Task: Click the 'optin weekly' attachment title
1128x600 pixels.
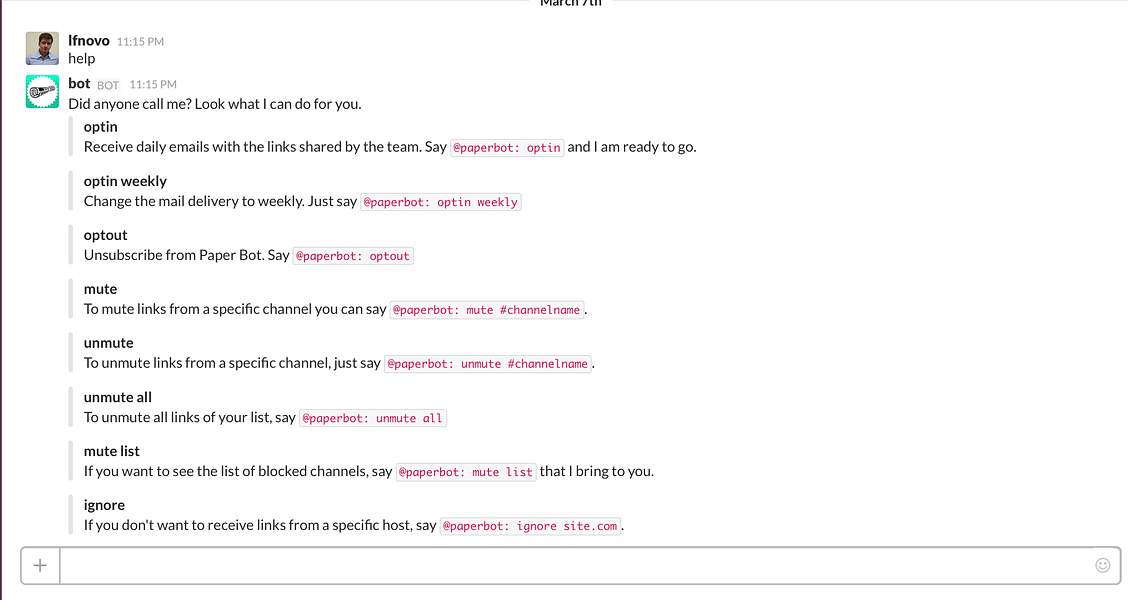Action: pos(125,181)
